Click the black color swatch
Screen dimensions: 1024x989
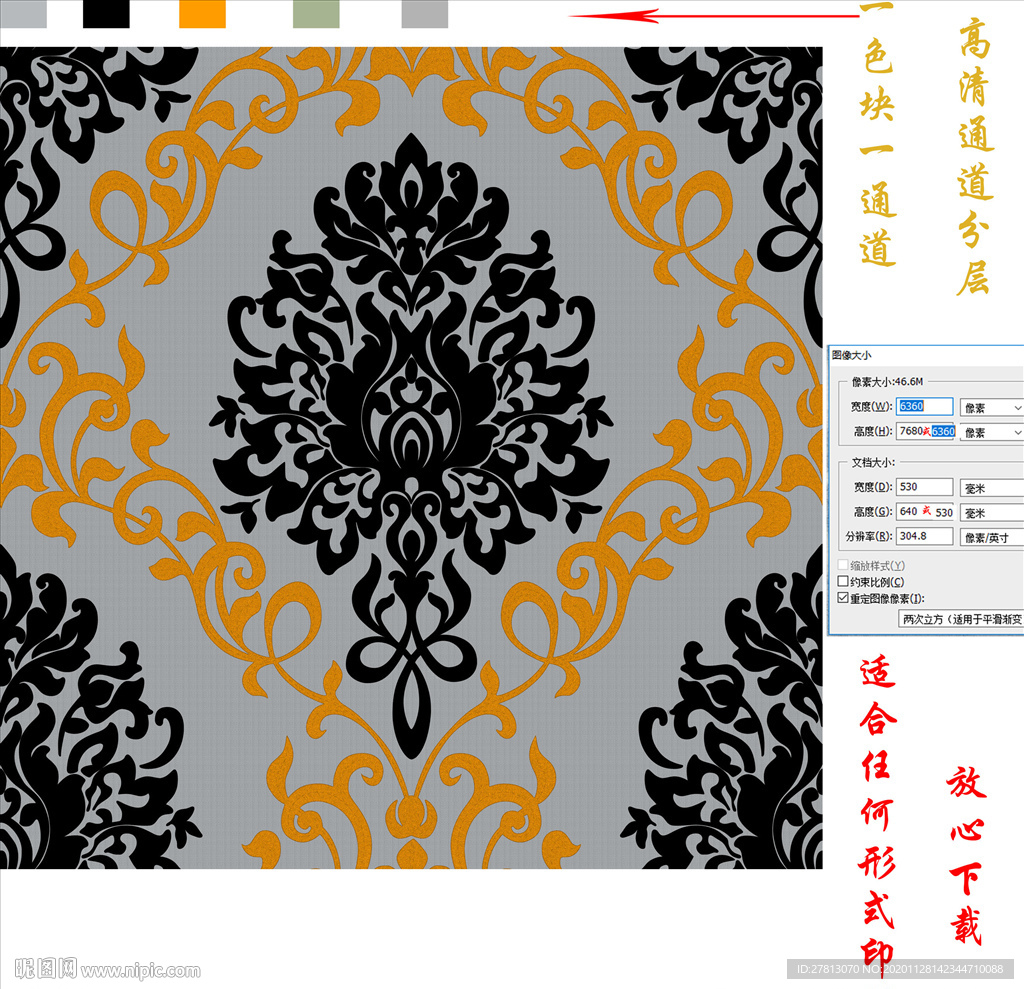[106, 14]
